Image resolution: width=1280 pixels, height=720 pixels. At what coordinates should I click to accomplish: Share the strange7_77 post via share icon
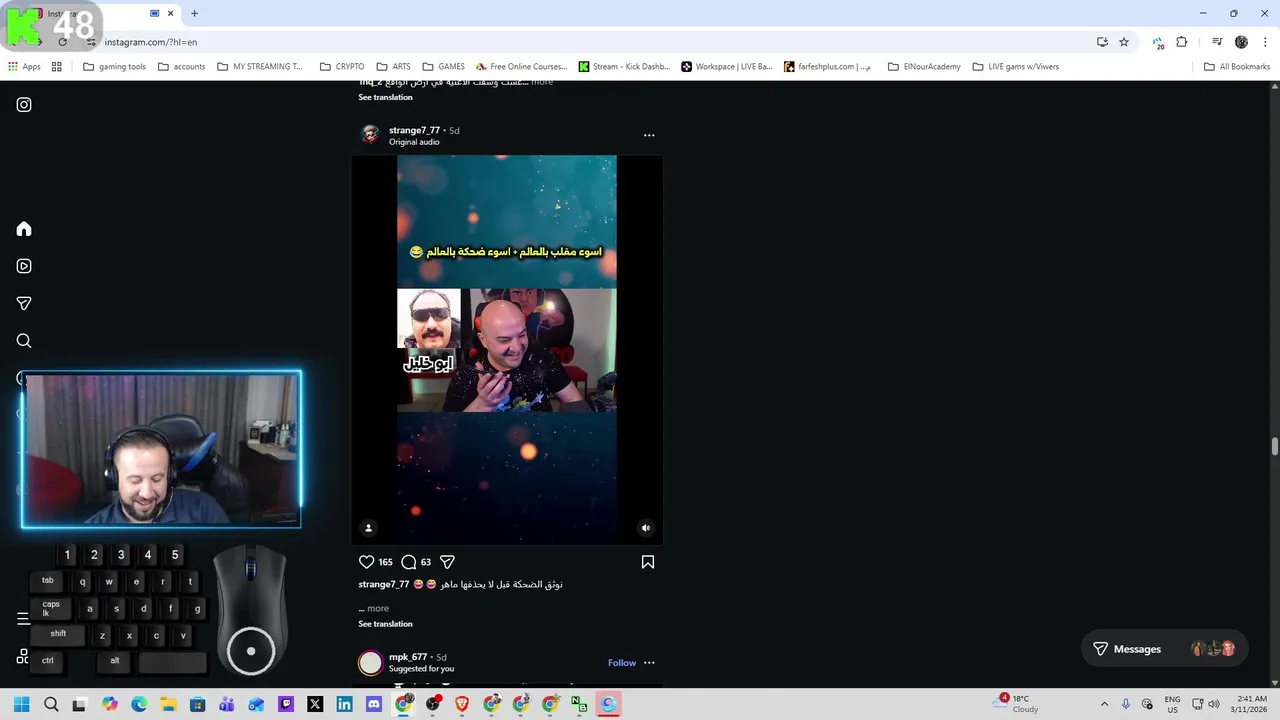click(447, 562)
